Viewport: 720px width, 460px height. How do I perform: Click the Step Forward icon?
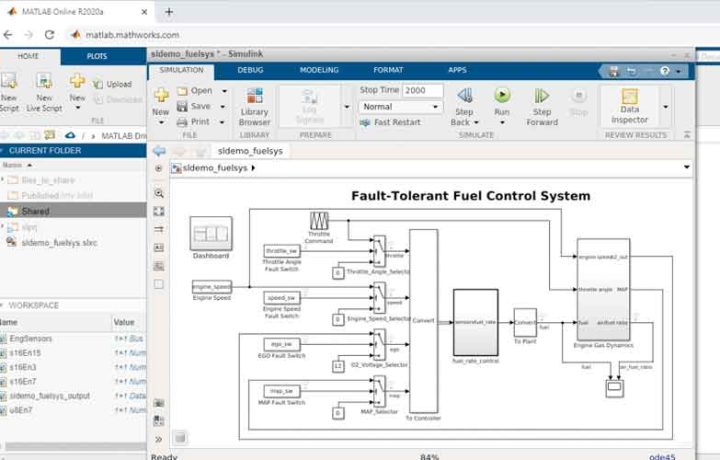click(541, 98)
